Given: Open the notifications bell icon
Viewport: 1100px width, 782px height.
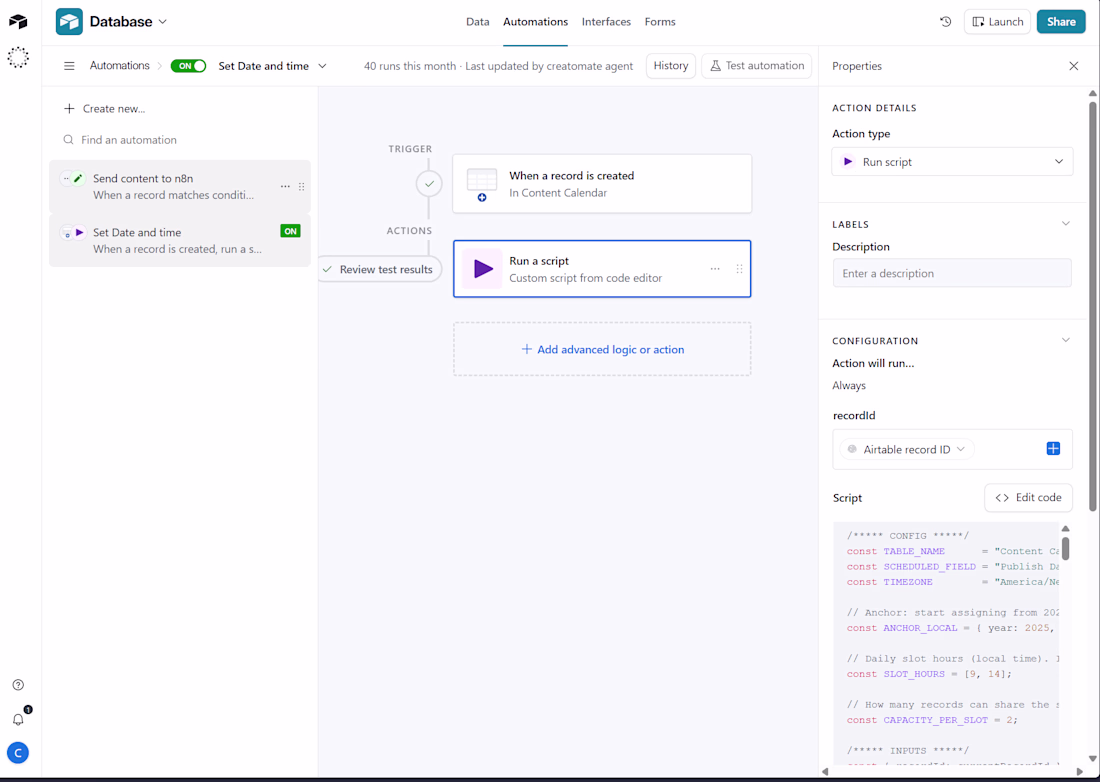Looking at the screenshot, I should coord(19,719).
